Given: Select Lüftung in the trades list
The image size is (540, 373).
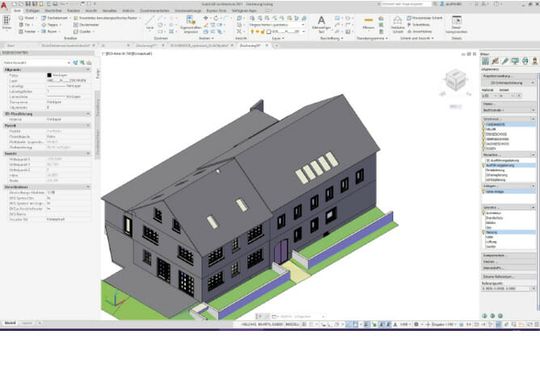Looking at the screenshot, I should (491, 242).
